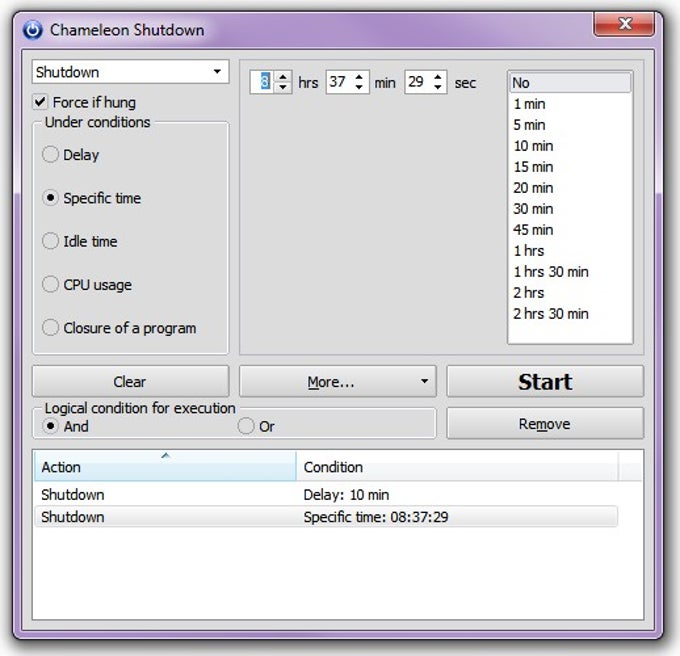Decrease the seconds with down arrow
Screen dimensions: 680x656
click(438, 87)
